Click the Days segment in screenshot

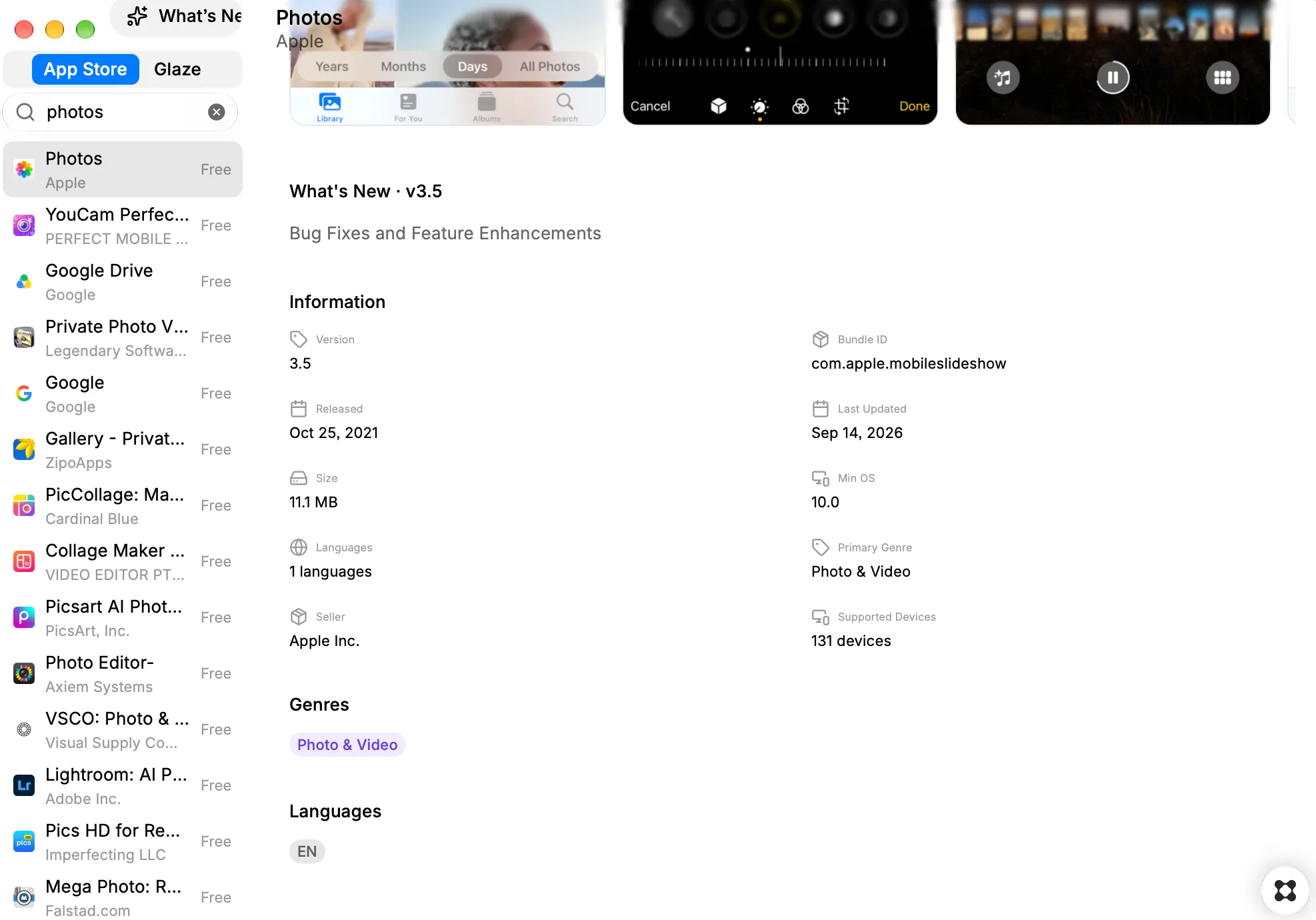click(472, 67)
